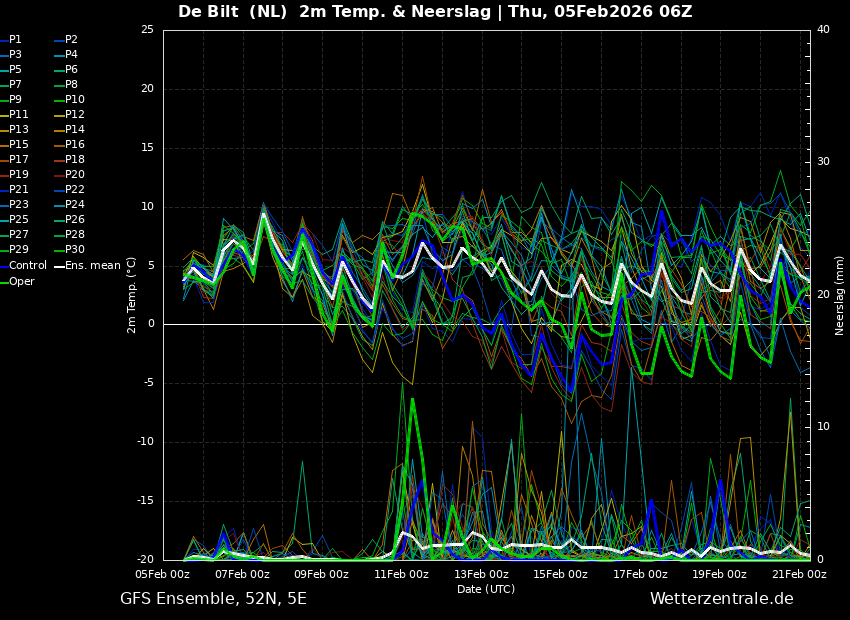Click the P1 legend entry
The width and height of the screenshot is (850, 620).
pyautogui.click(x=15, y=40)
